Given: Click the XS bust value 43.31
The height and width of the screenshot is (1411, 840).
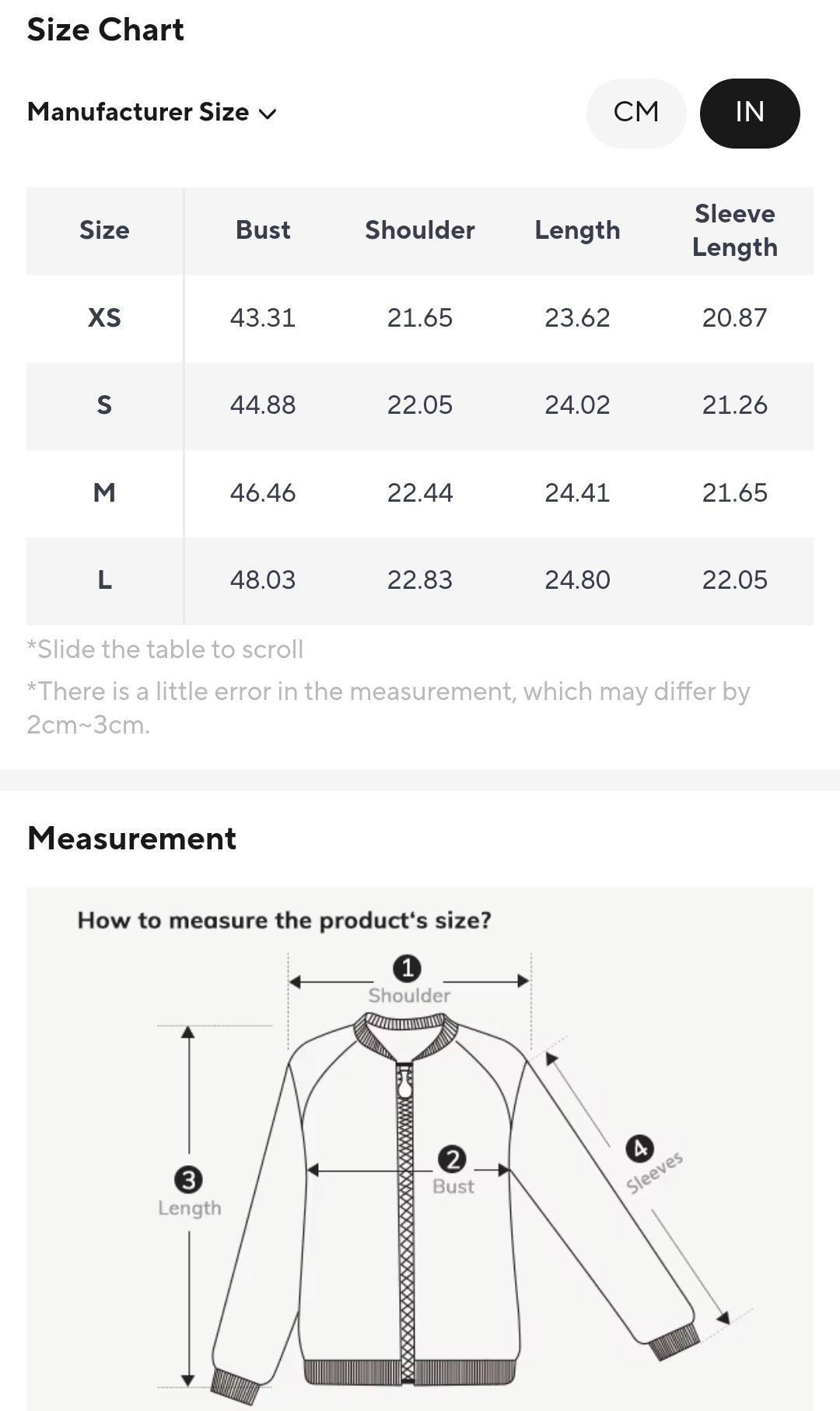Looking at the screenshot, I should tap(263, 318).
